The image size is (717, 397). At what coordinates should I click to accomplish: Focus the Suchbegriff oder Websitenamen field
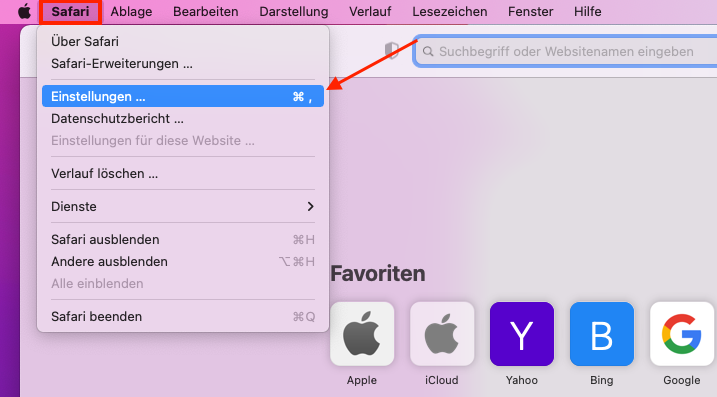point(566,51)
